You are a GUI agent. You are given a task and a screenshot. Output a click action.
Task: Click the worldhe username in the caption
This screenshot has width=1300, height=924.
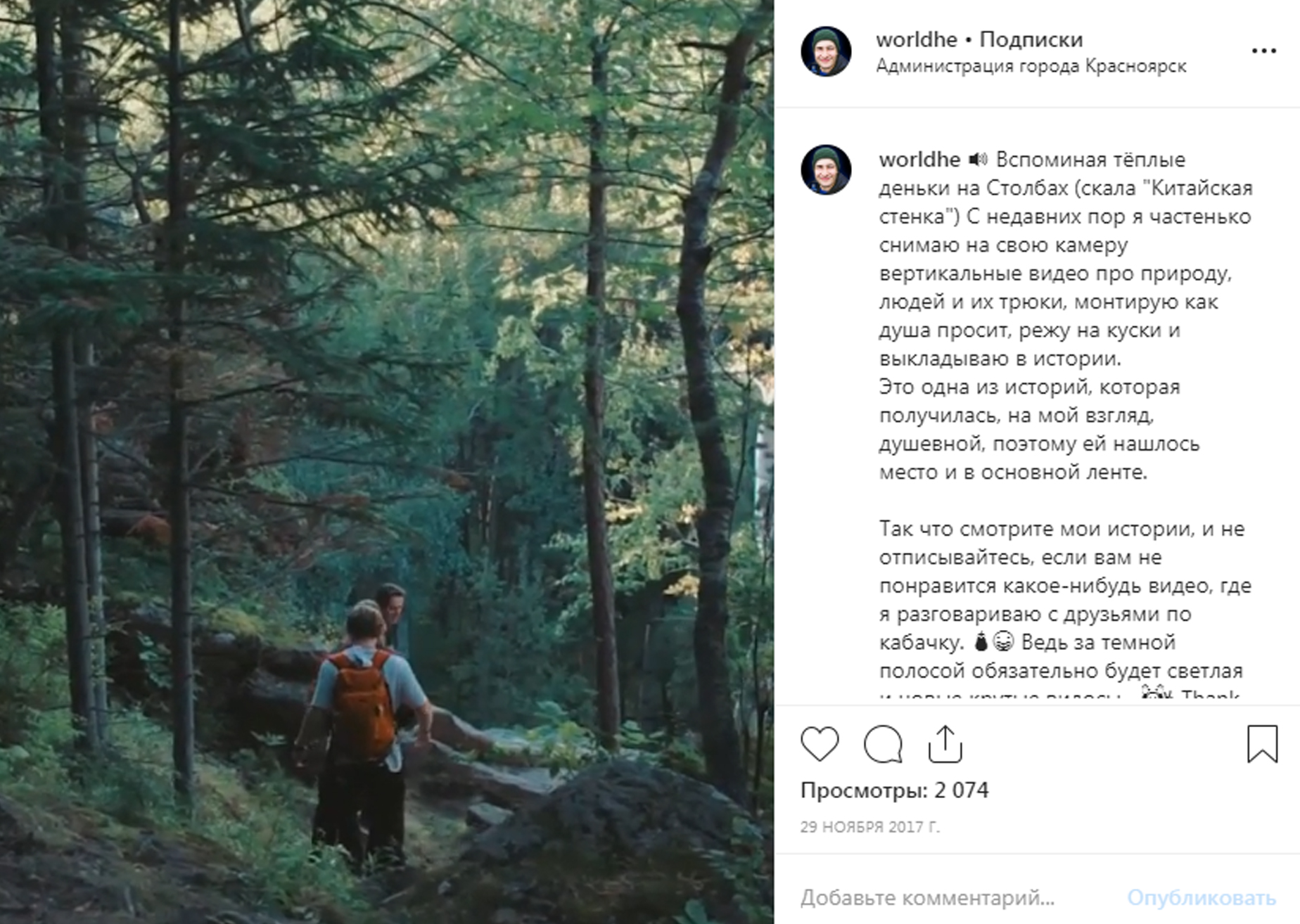click(x=919, y=160)
